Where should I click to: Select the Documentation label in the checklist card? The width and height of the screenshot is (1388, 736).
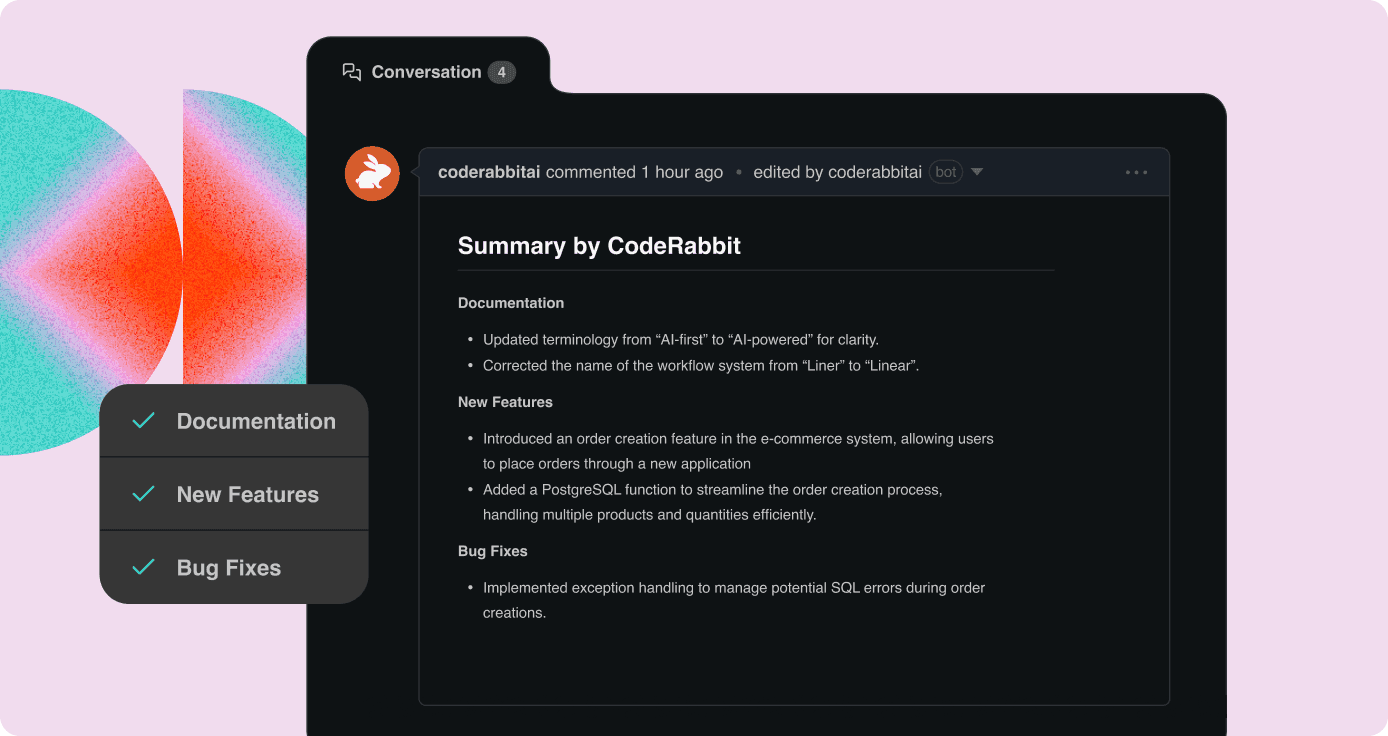256,421
